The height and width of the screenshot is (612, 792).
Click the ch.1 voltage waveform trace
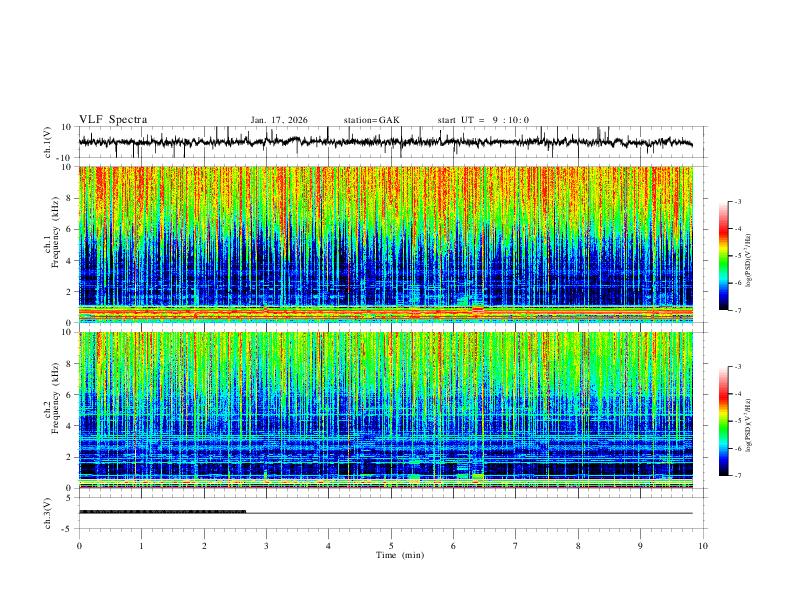point(385,142)
